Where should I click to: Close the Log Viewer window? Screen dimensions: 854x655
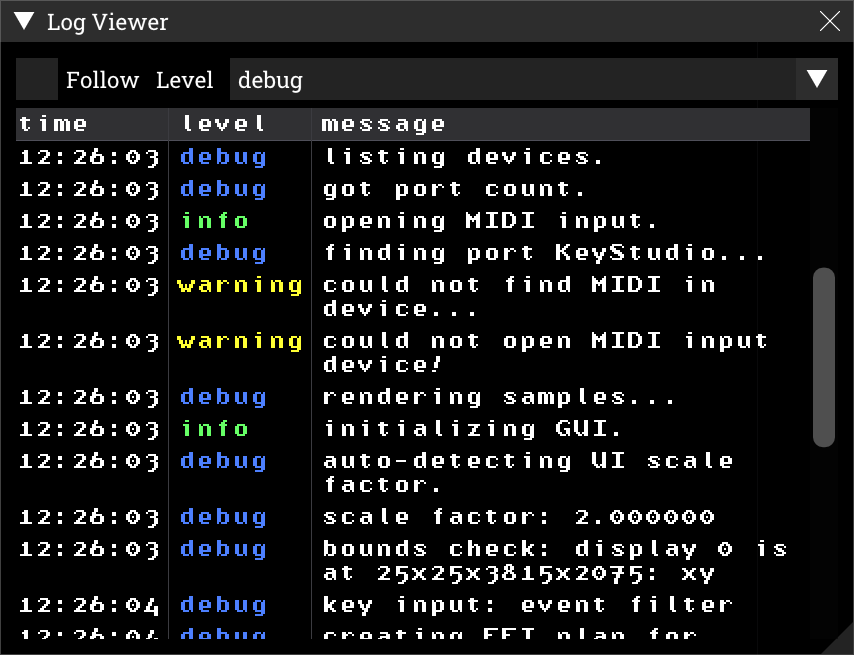[x=829, y=21]
